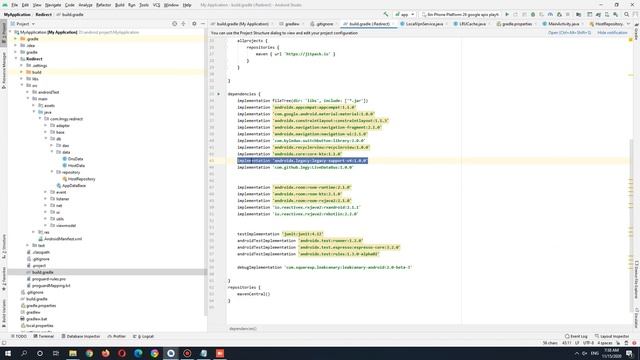Switch to gradle.properties editor tab
Image resolution: width=640 pixels, height=360 pixels.
coord(516,24)
